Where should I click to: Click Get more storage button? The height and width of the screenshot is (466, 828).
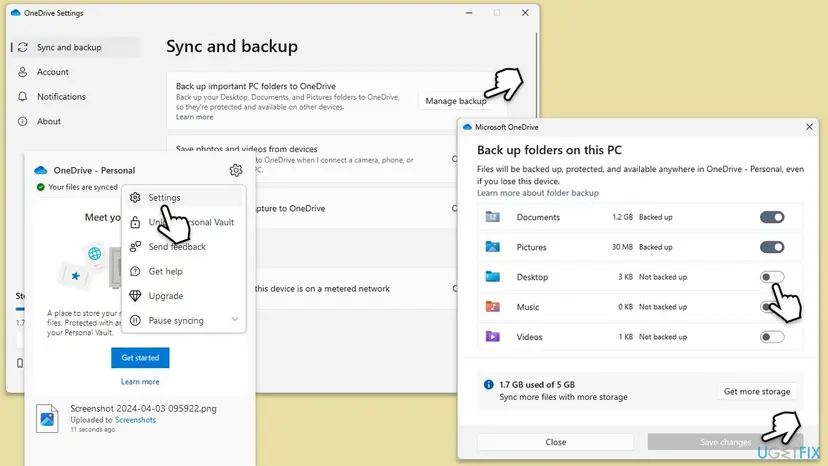point(757,392)
